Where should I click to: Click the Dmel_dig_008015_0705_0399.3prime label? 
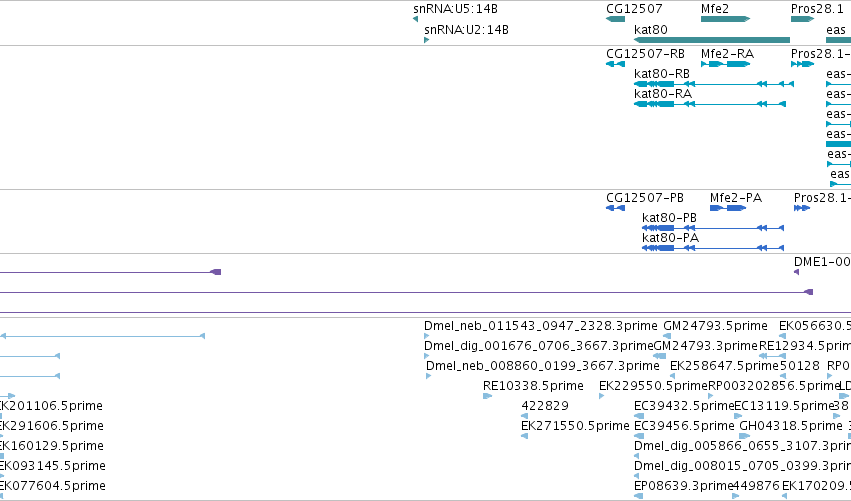tap(742, 466)
